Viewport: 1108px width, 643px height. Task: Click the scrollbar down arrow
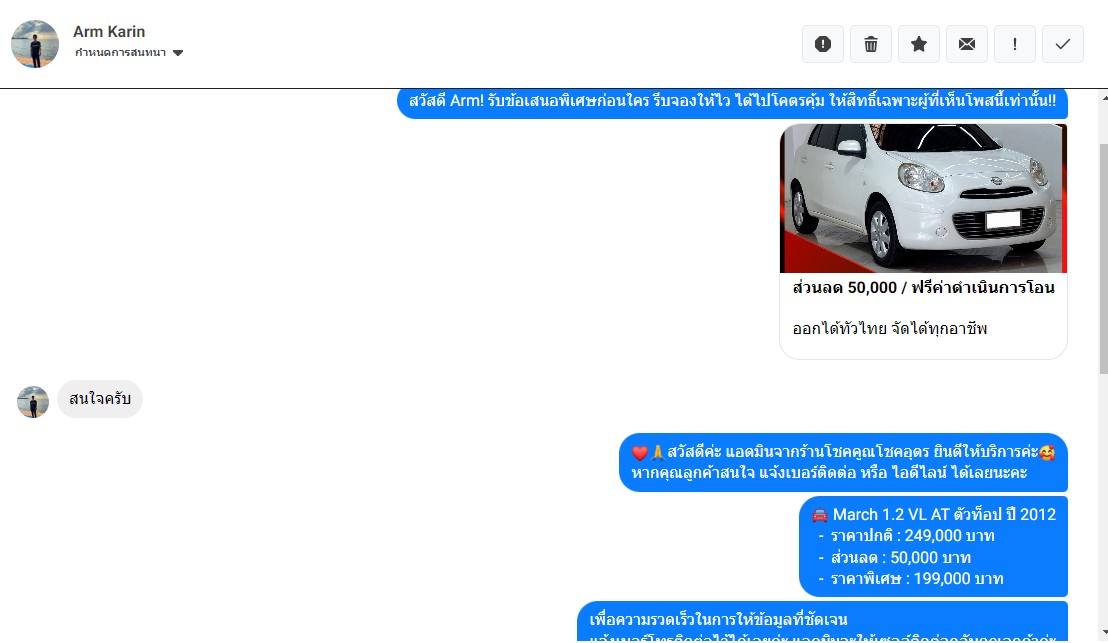click(x=1104, y=632)
